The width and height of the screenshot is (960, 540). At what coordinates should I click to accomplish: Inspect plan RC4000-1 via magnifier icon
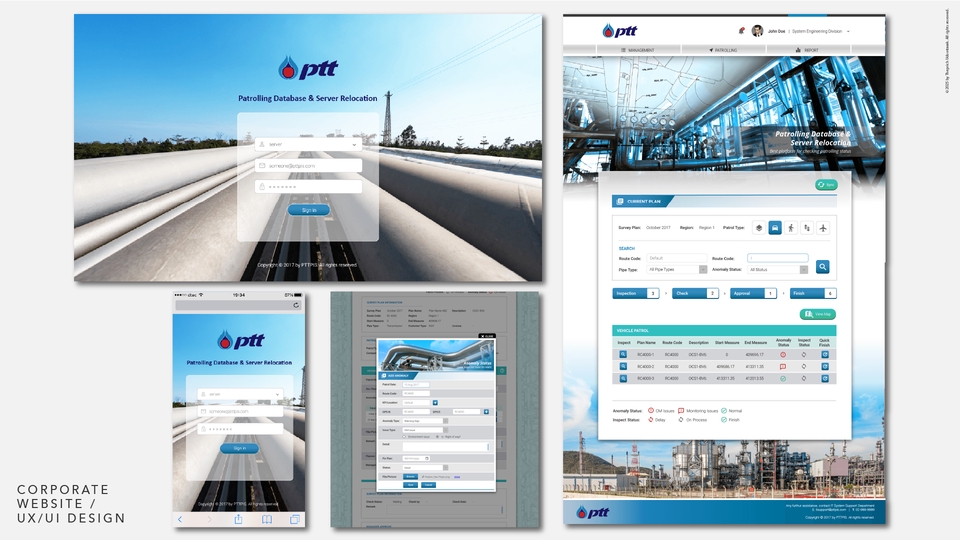click(623, 354)
